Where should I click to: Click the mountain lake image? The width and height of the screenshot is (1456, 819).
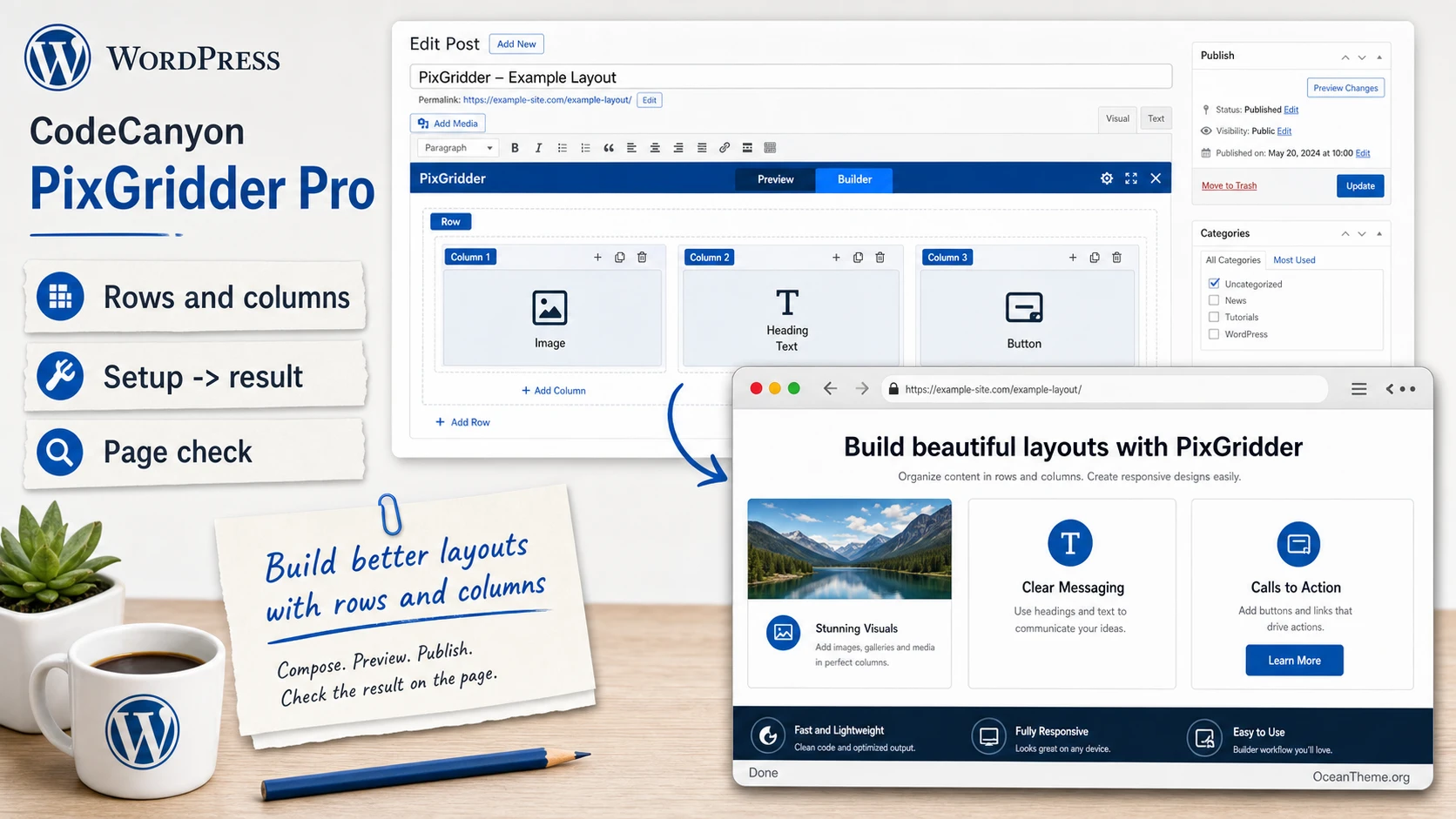[849, 549]
